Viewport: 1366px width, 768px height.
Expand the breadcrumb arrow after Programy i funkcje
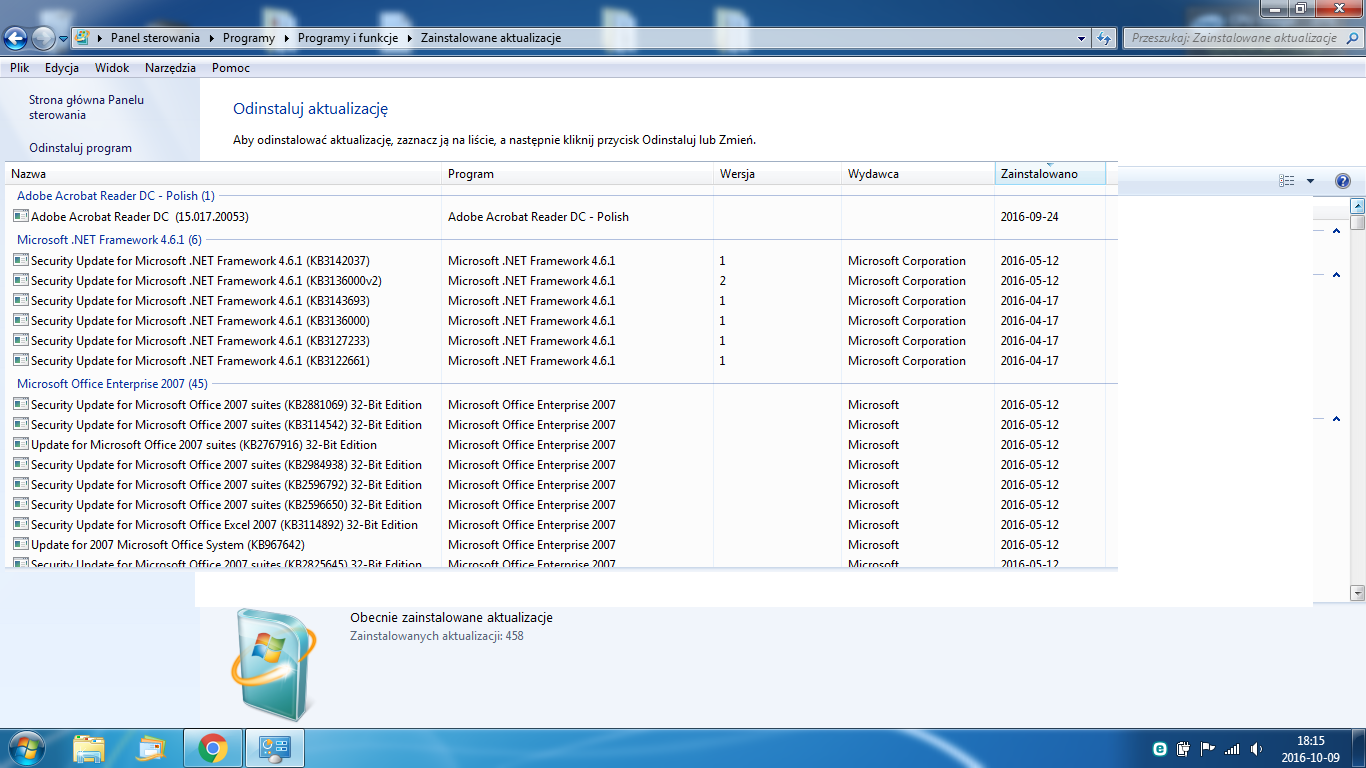409,38
